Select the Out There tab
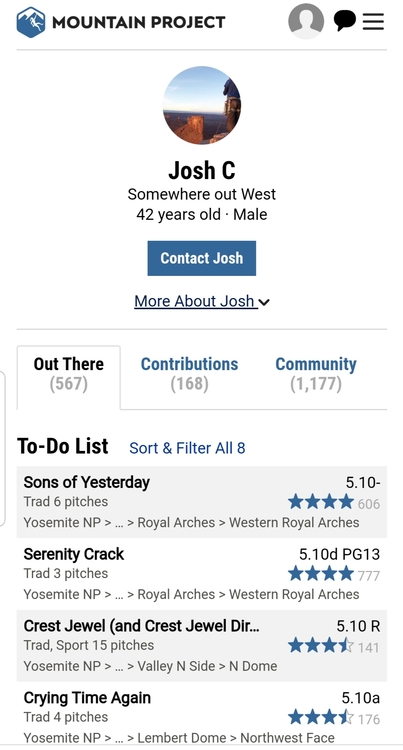 [x=69, y=374]
